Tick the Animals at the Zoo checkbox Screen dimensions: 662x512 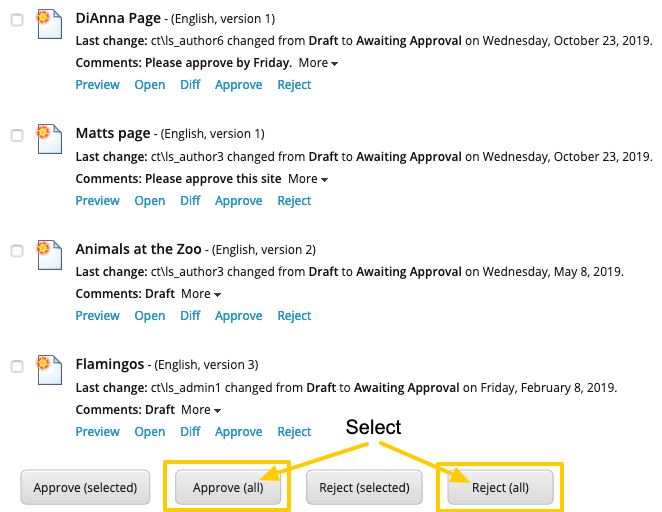pos(17,251)
